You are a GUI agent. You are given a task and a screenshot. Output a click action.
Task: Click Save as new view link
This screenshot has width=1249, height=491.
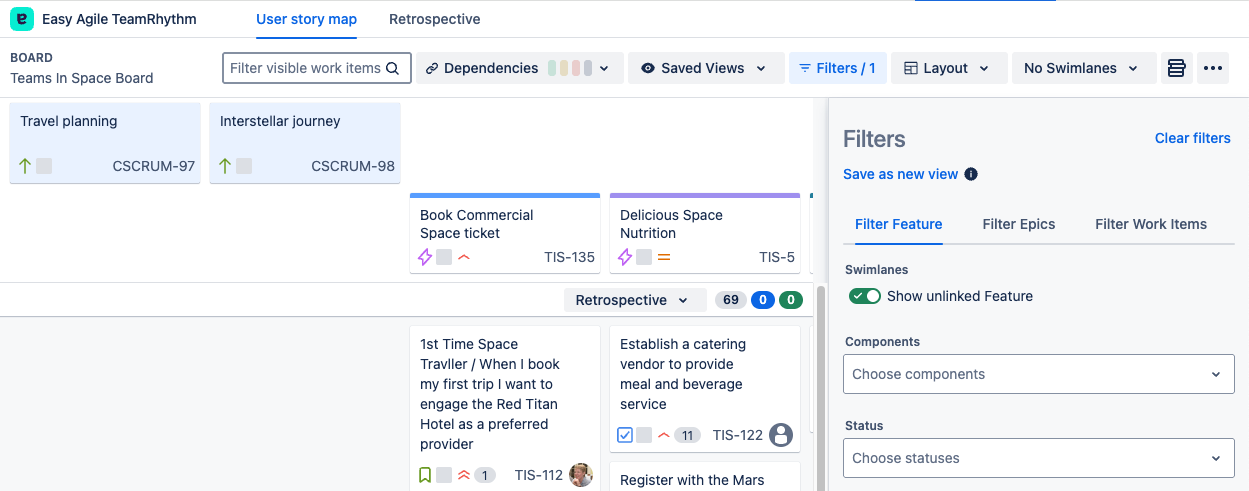[x=900, y=174]
